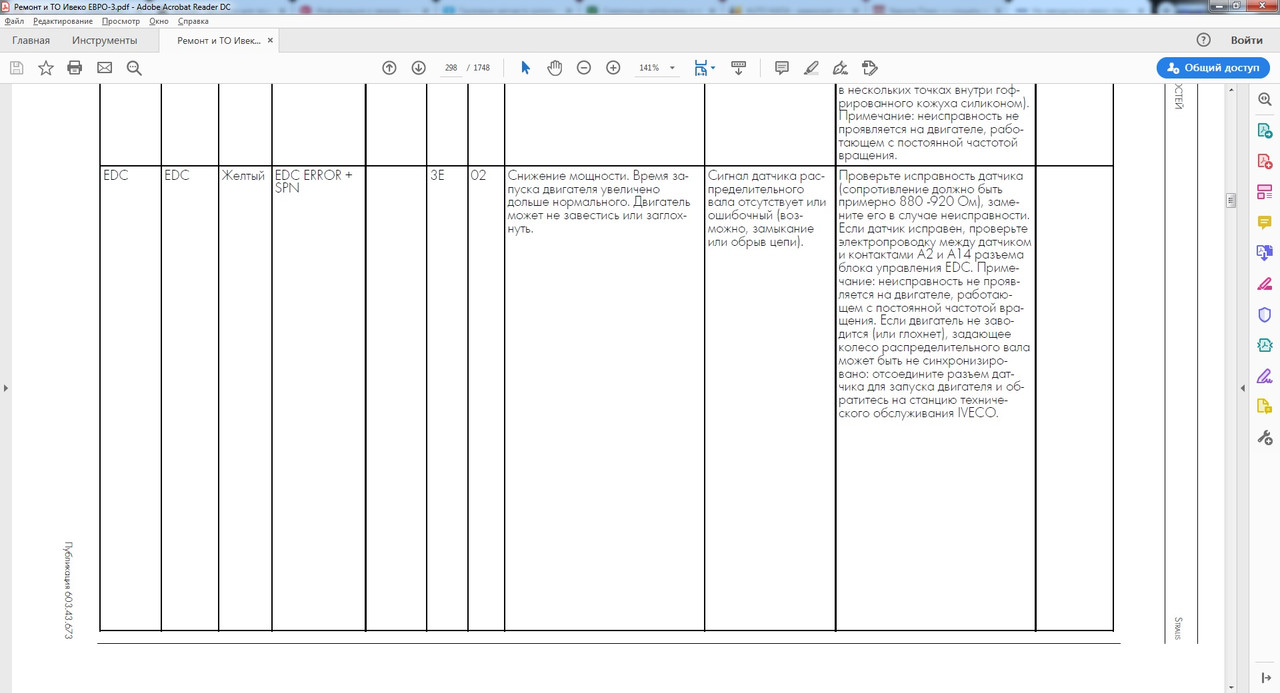This screenshot has width=1280, height=693.
Task: Open Search tool in right pane
Action: pyautogui.click(x=1264, y=99)
